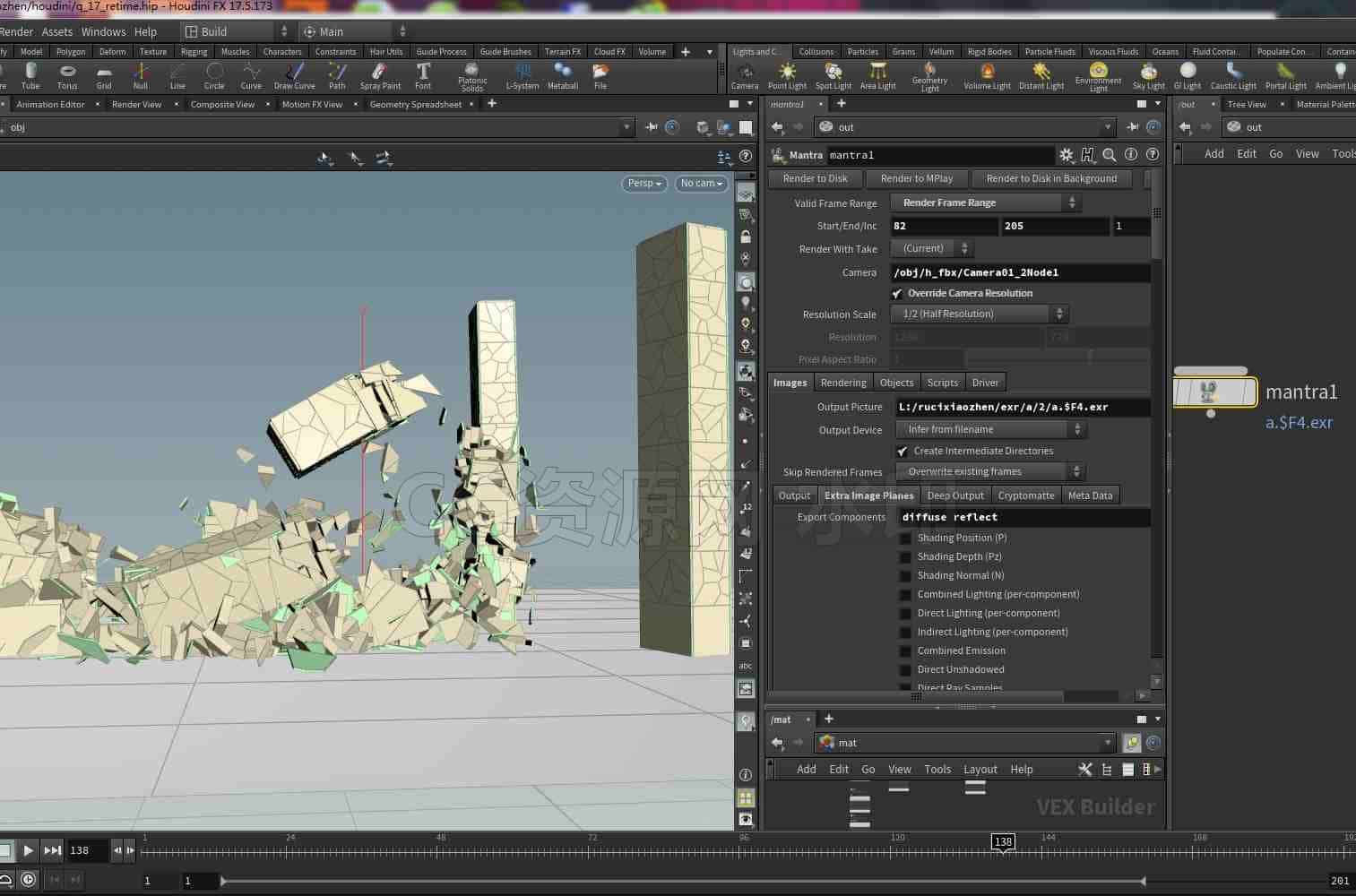
Task: Disable Create Intermediate Directories checkbox
Action: [x=903, y=452]
